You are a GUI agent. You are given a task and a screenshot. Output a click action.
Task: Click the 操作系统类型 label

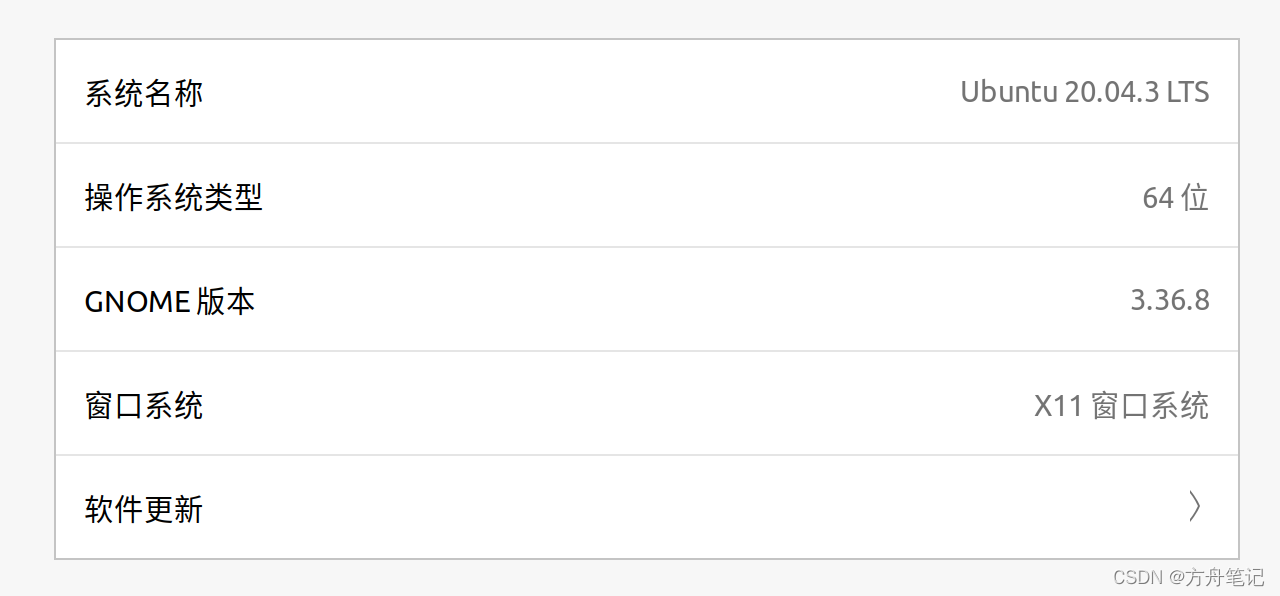[173, 198]
